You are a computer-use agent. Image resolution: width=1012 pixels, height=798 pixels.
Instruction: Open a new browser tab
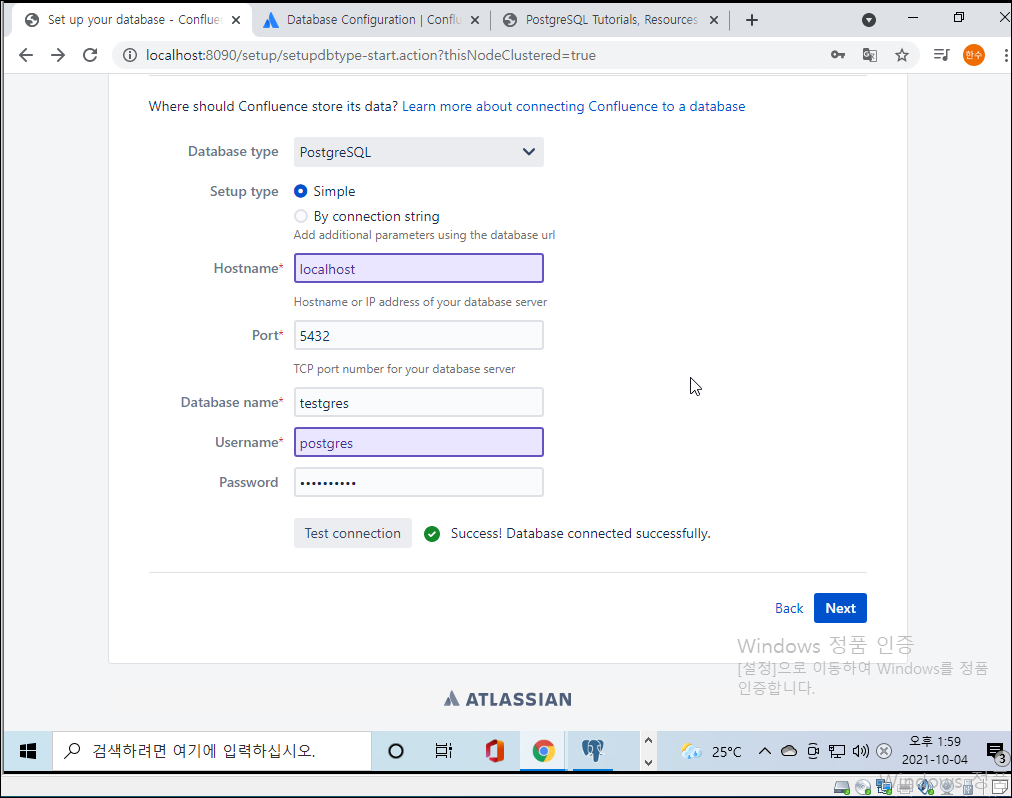pos(751,20)
